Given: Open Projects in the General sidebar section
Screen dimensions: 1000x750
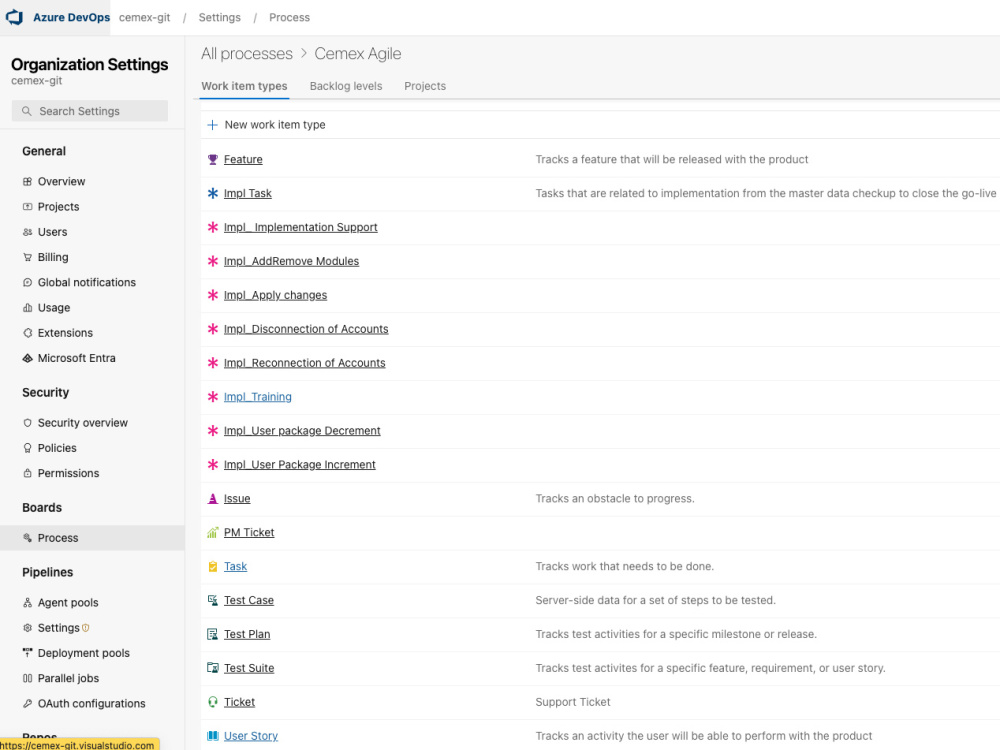Looking at the screenshot, I should pos(58,207).
